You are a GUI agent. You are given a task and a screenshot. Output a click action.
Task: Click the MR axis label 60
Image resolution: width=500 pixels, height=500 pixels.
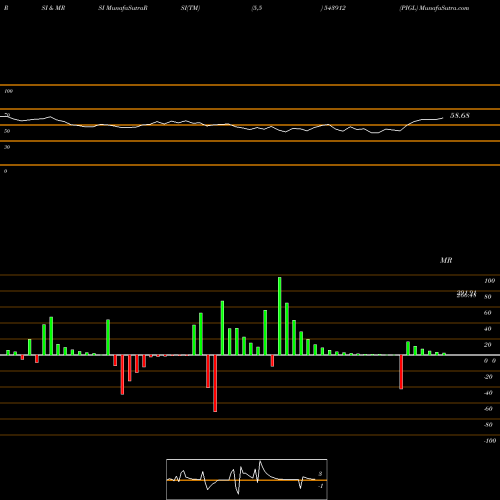[487, 313]
